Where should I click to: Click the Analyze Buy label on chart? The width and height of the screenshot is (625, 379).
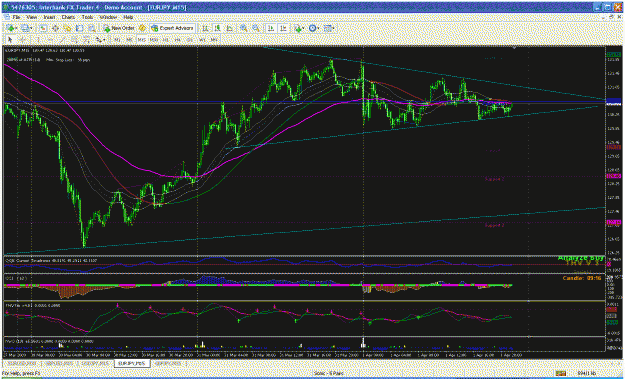click(581, 258)
